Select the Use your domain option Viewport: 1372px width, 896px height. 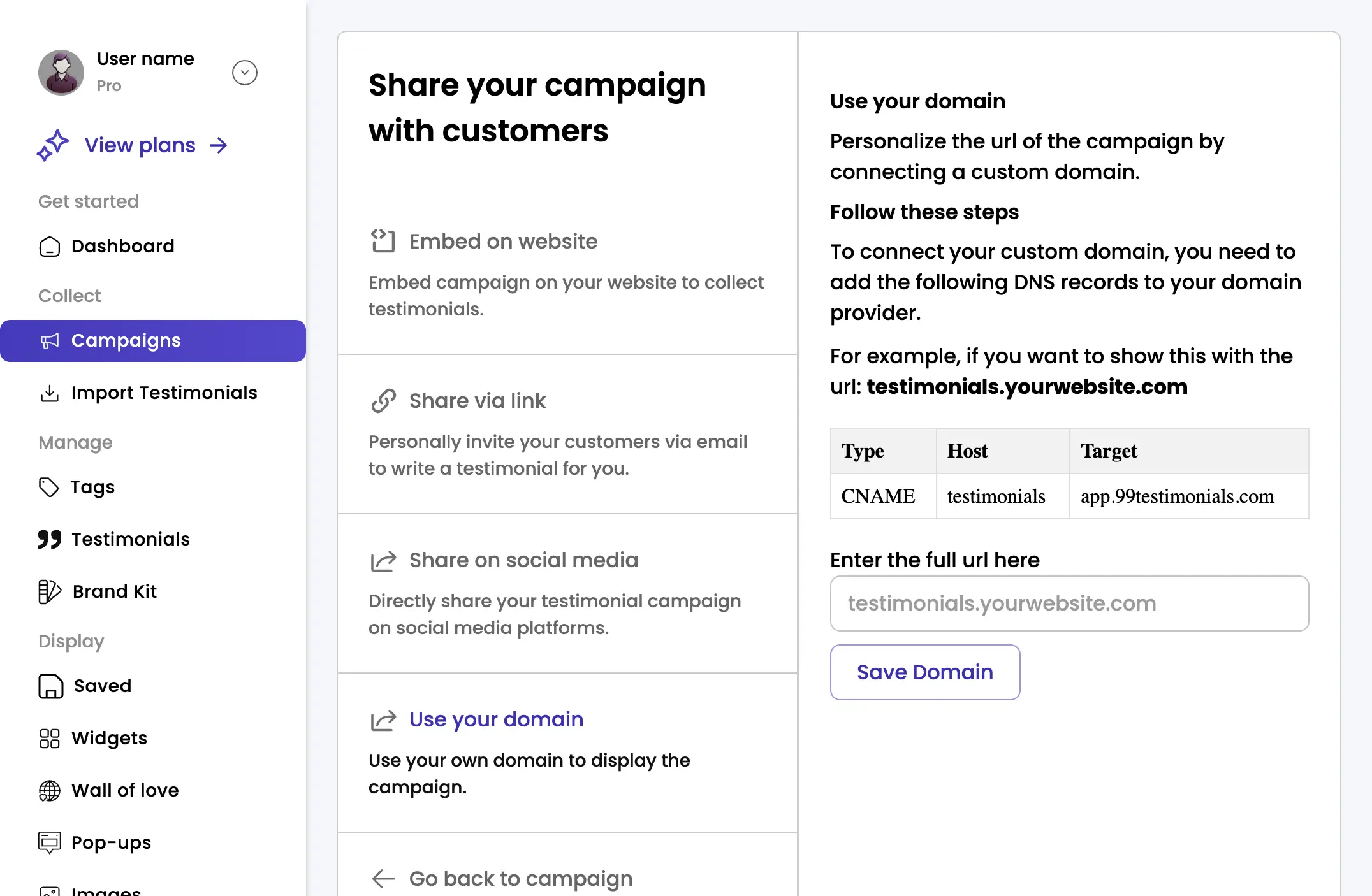496,719
